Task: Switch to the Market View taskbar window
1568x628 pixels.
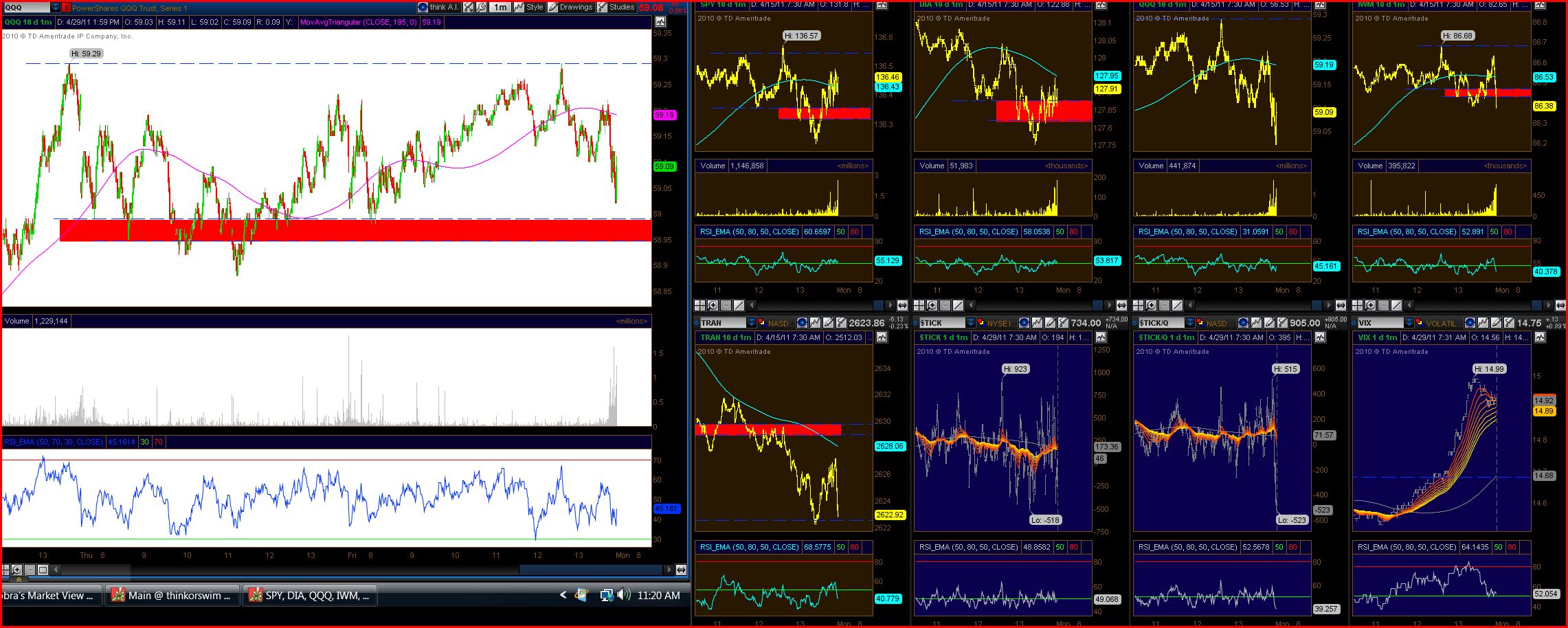Action: [x=51, y=596]
